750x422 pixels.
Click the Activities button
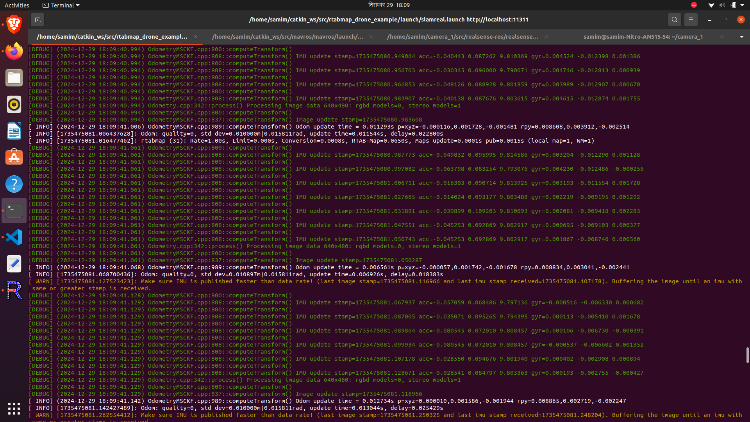tap(18, 4)
